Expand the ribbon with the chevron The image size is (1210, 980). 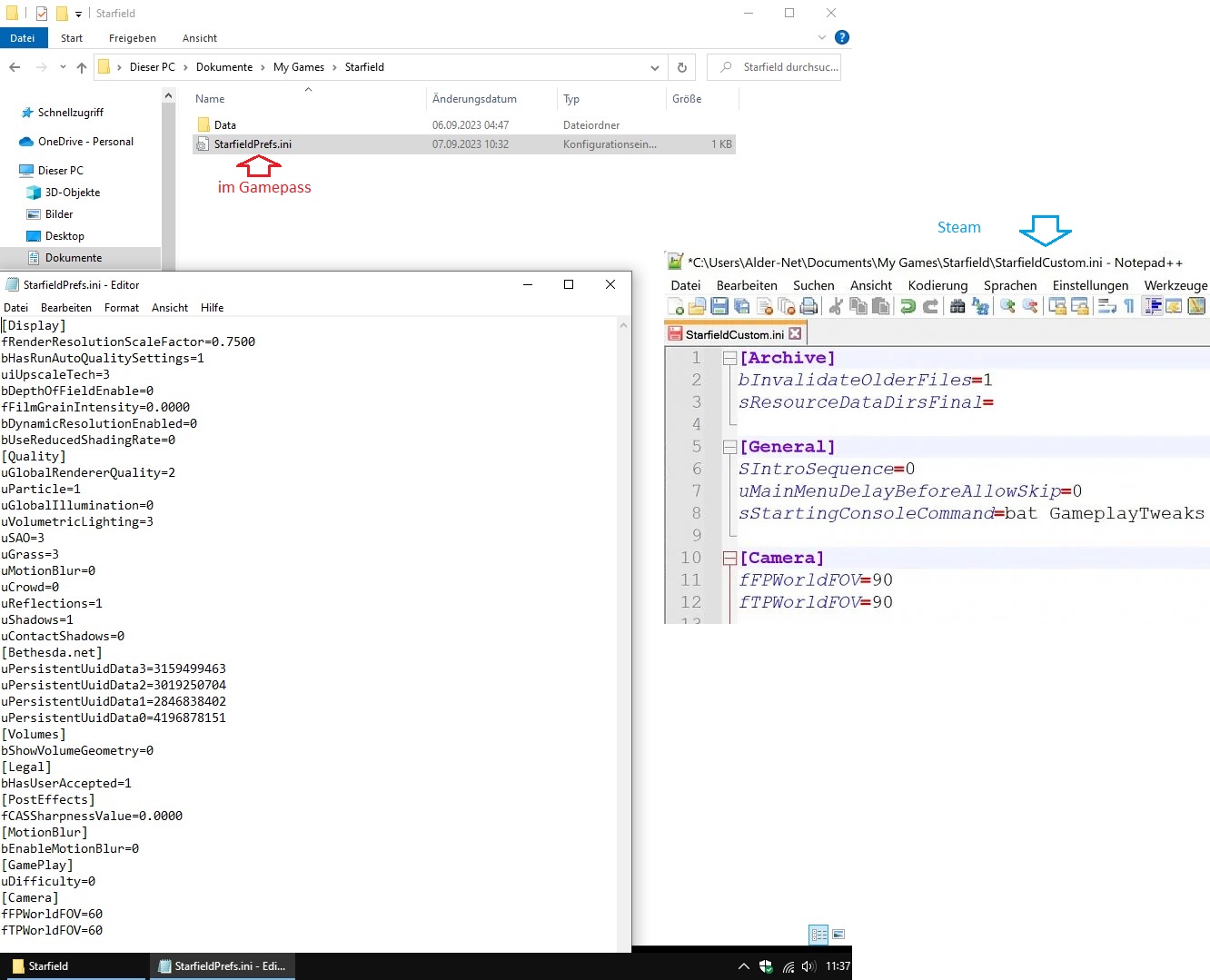point(822,37)
